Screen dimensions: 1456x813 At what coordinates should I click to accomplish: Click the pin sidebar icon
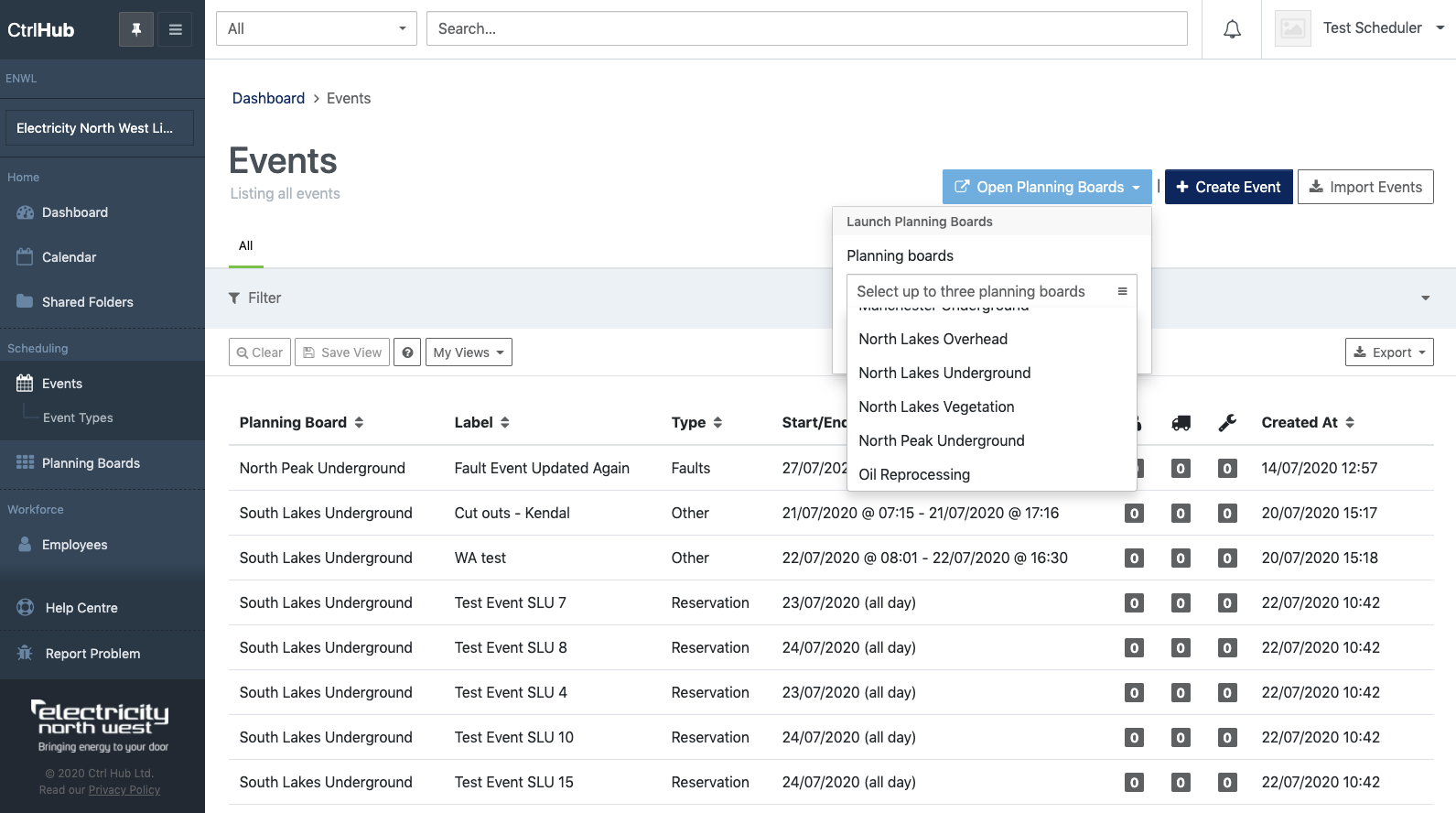136,29
